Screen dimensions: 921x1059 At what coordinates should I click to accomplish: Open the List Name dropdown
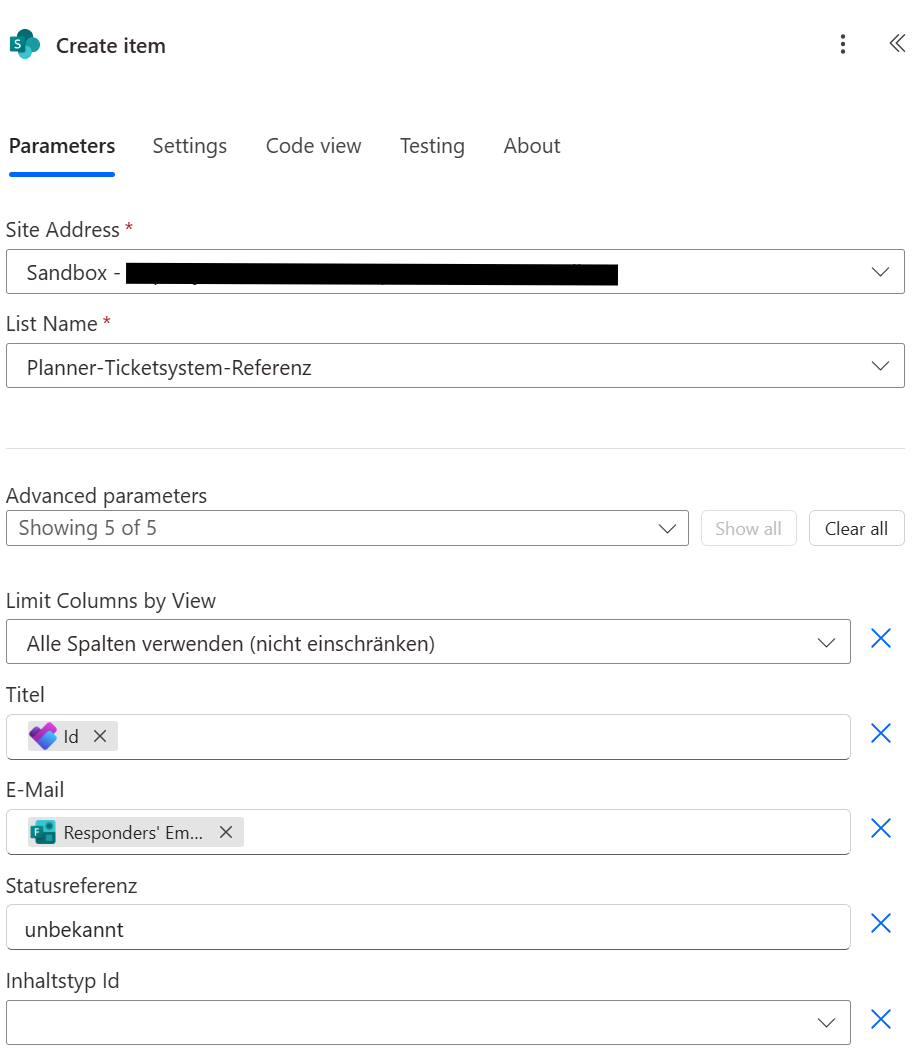[x=880, y=366]
